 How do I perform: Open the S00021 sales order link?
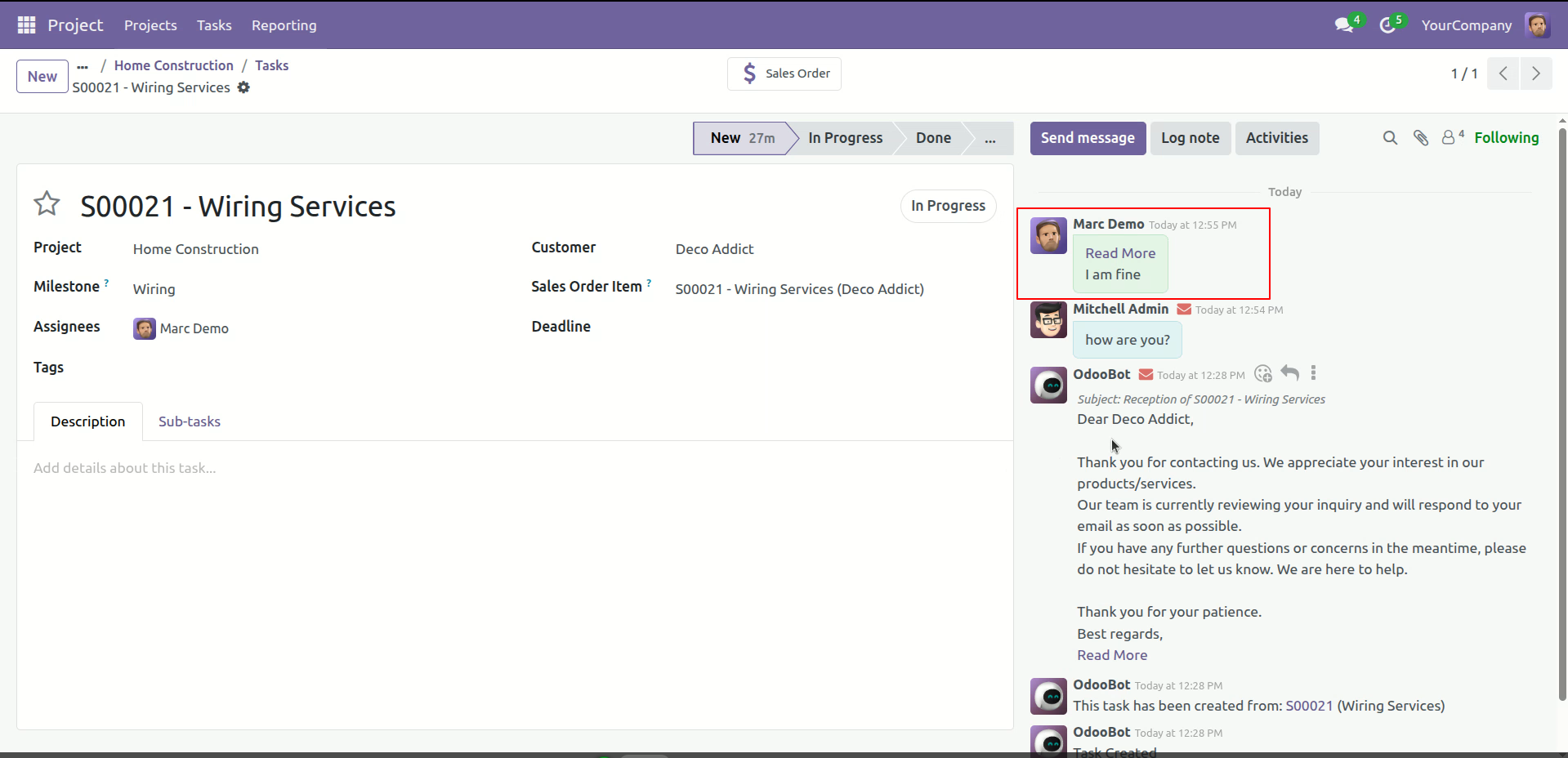tap(1309, 706)
